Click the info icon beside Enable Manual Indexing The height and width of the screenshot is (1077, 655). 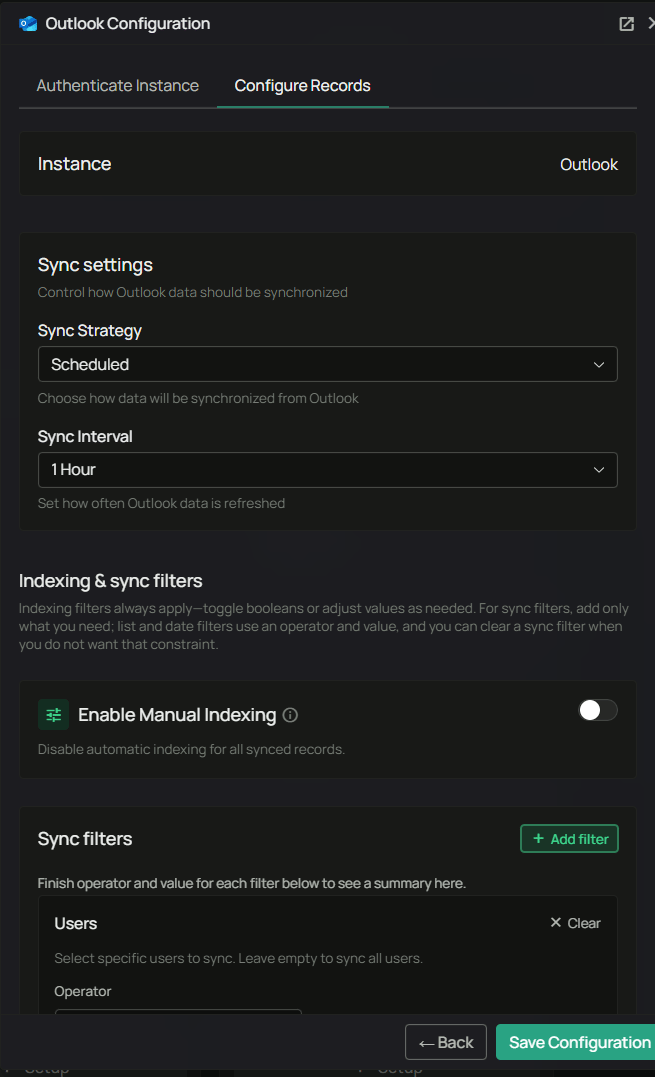coord(290,715)
